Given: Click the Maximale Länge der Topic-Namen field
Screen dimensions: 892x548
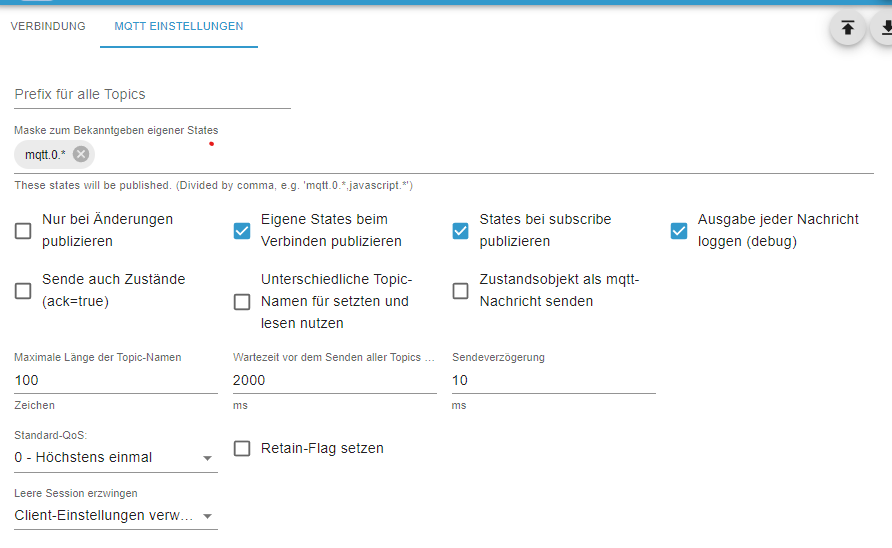Looking at the screenshot, I should 115,380.
